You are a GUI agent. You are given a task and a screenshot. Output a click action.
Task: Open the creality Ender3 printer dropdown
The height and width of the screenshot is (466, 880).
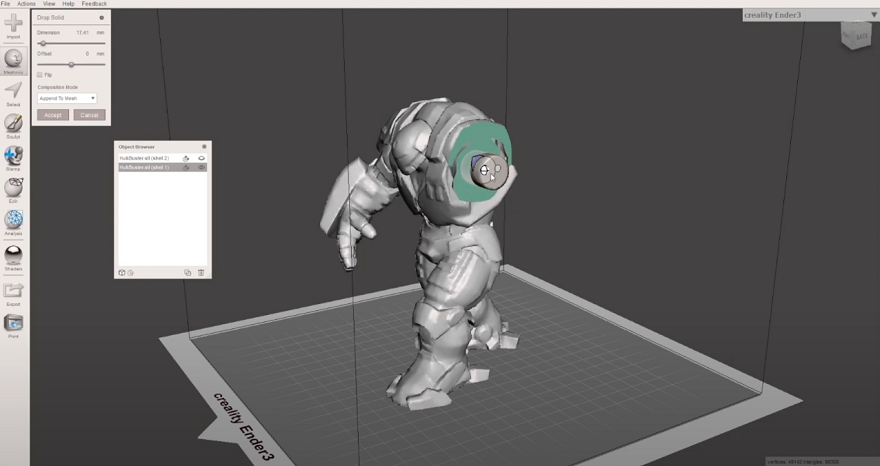click(x=810, y=15)
